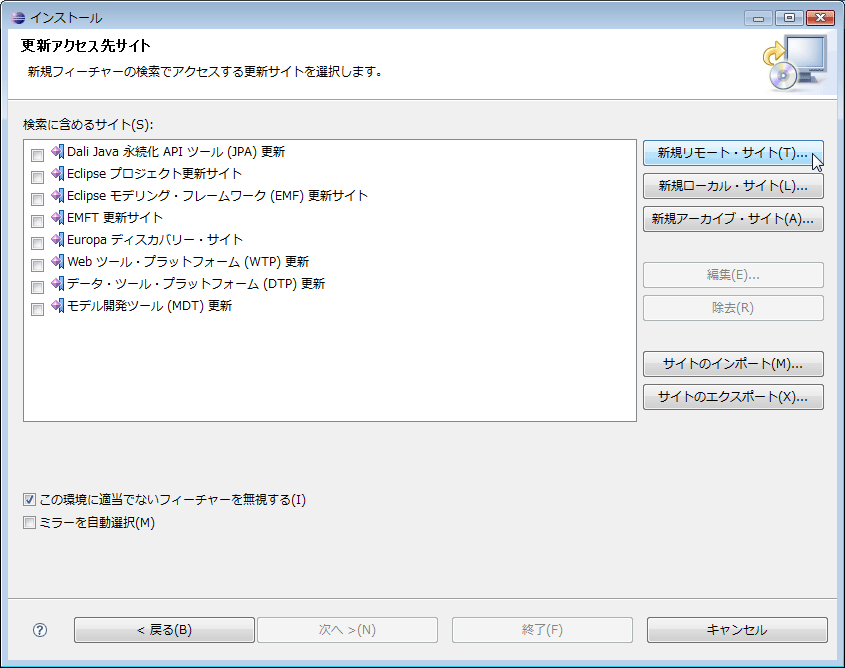Select モデル開発ツール (MDT) 更新 row text
Viewport: 845px width, 668px height.
tap(149, 307)
